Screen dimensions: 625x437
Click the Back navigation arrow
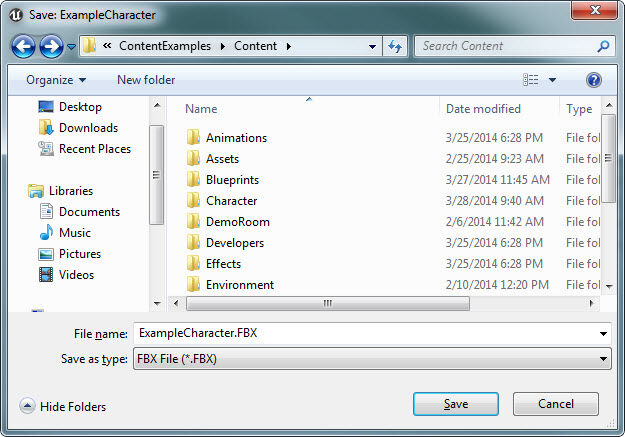[x=23, y=47]
